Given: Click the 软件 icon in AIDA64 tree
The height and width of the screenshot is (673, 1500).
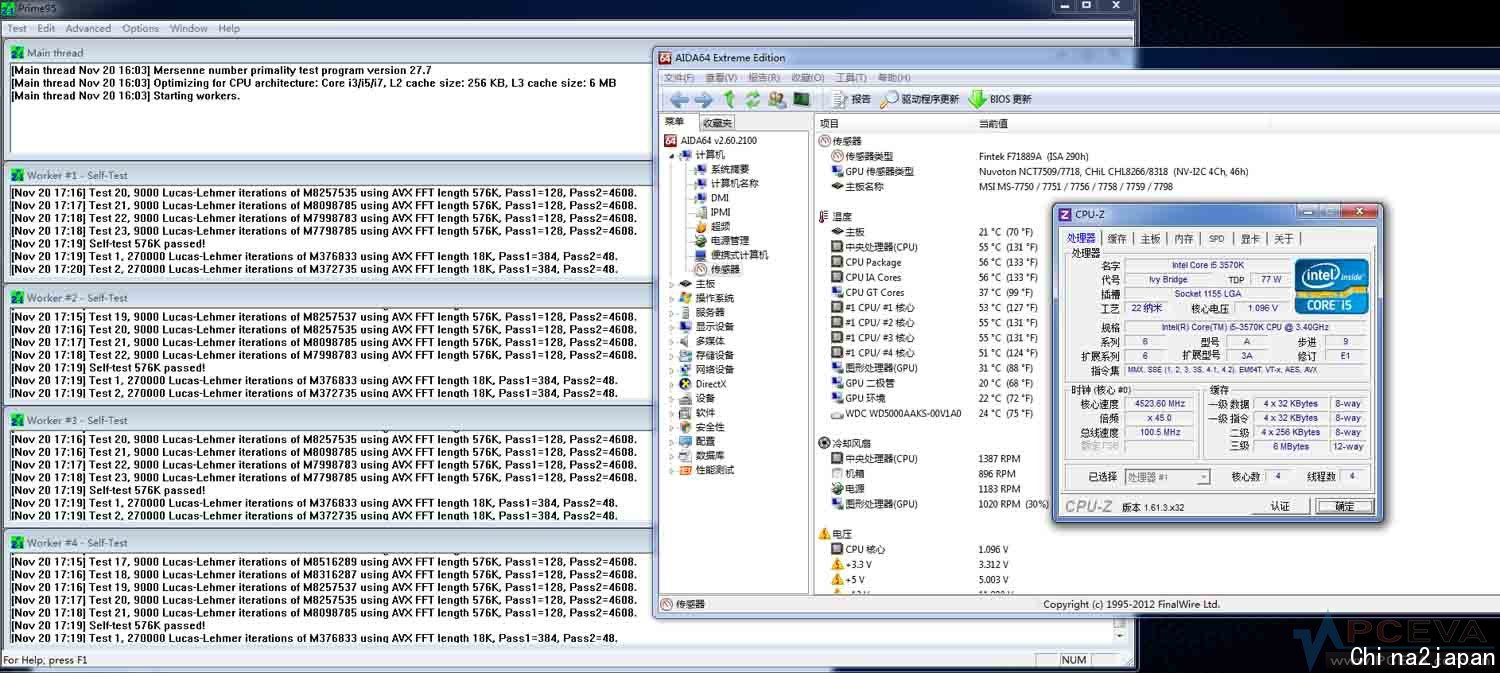Looking at the screenshot, I should pos(685,412).
